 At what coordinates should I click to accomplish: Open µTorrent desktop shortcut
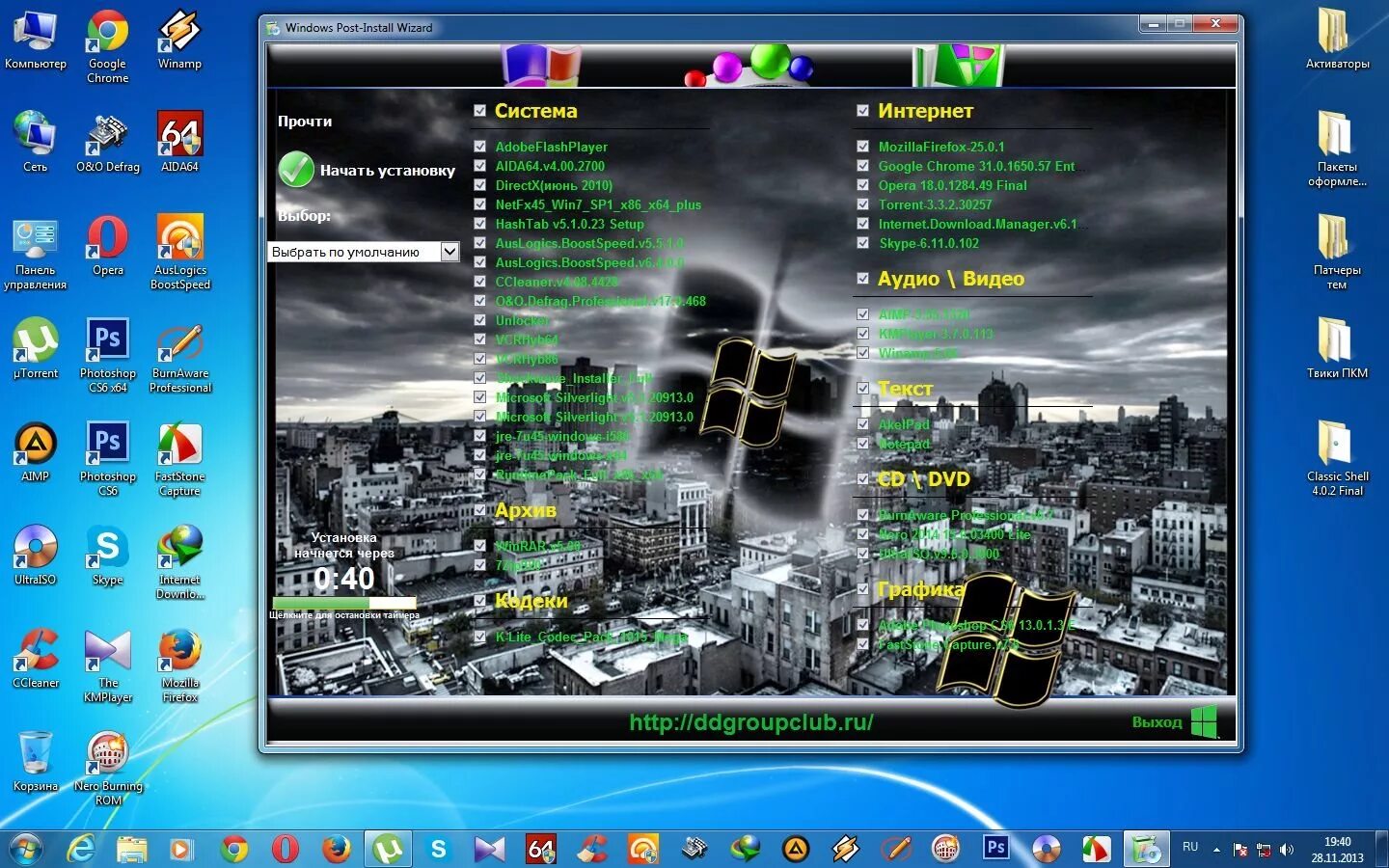pyautogui.click(x=36, y=349)
